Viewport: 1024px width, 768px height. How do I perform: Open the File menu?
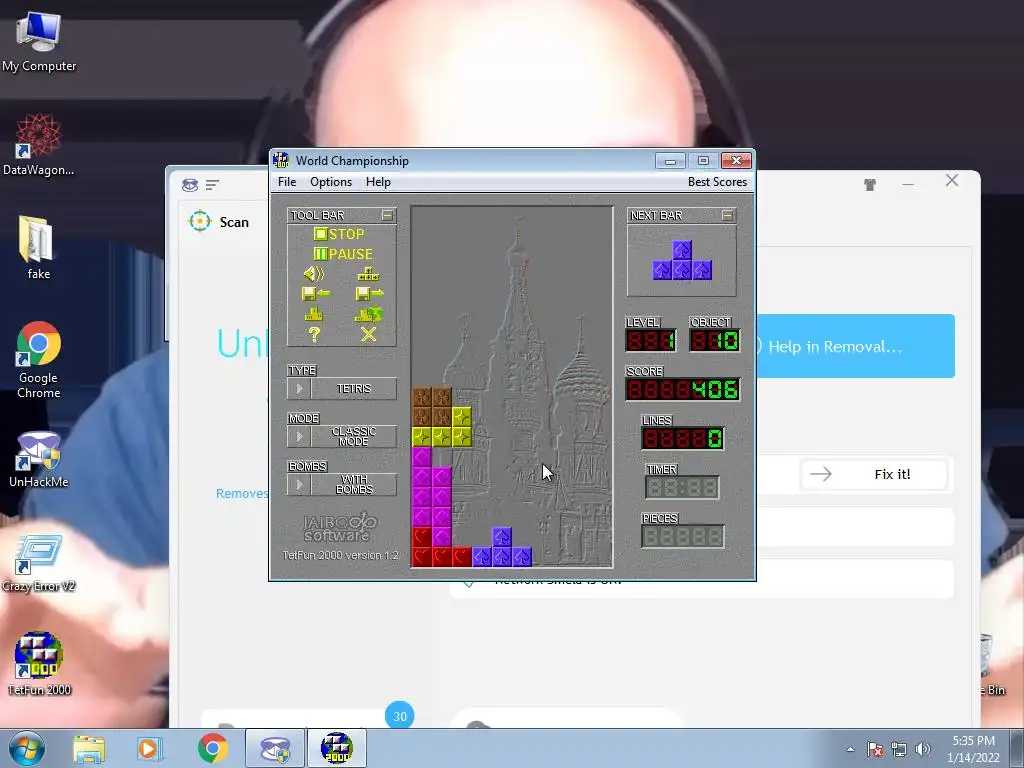pos(287,182)
